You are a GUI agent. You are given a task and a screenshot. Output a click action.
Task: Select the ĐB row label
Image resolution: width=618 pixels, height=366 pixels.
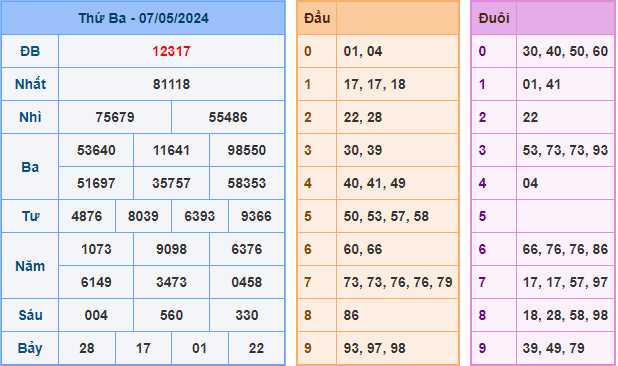click(x=30, y=51)
